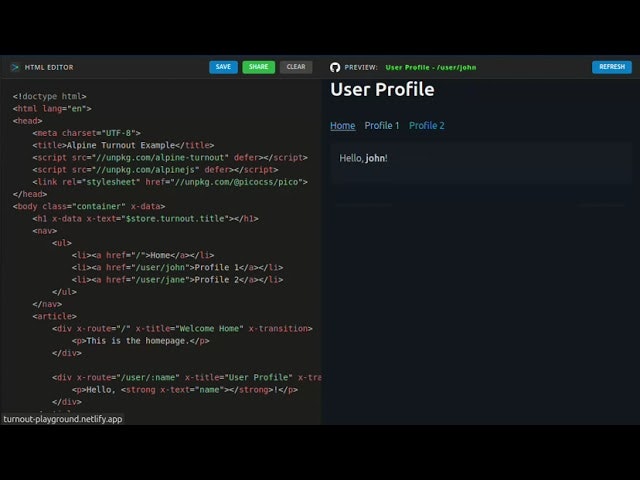Click the 'Alpine Turnout Example' title line
This screenshot has height=480, width=640.
pos(123,145)
